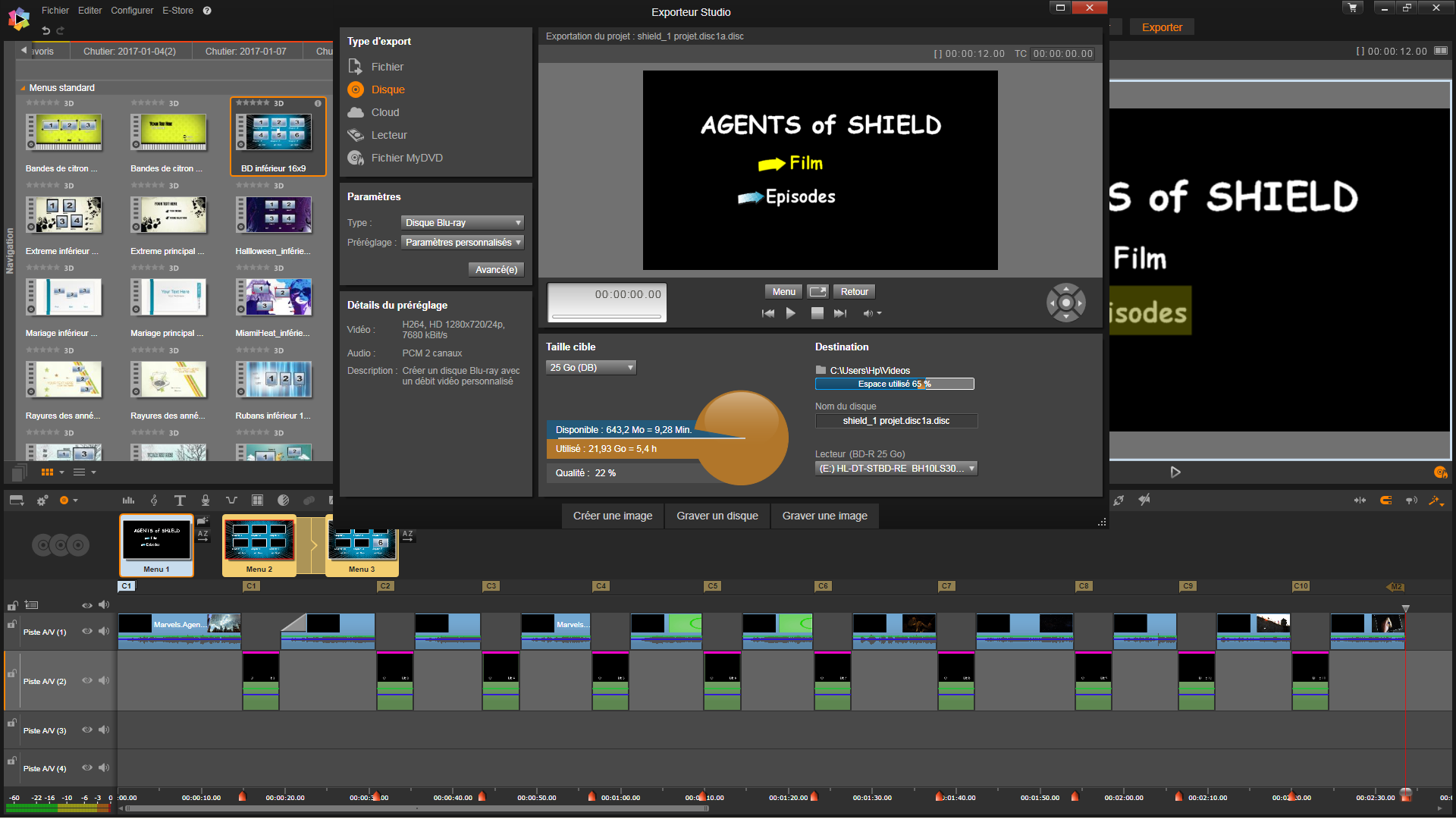Click the multi-camera grid icon
This screenshot has width=1456, height=819.
[x=257, y=500]
